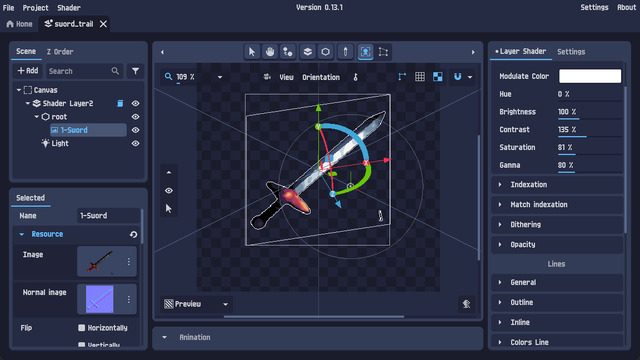Open the Shader menu
The width and height of the screenshot is (640, 360).
[x=69, y=8]
